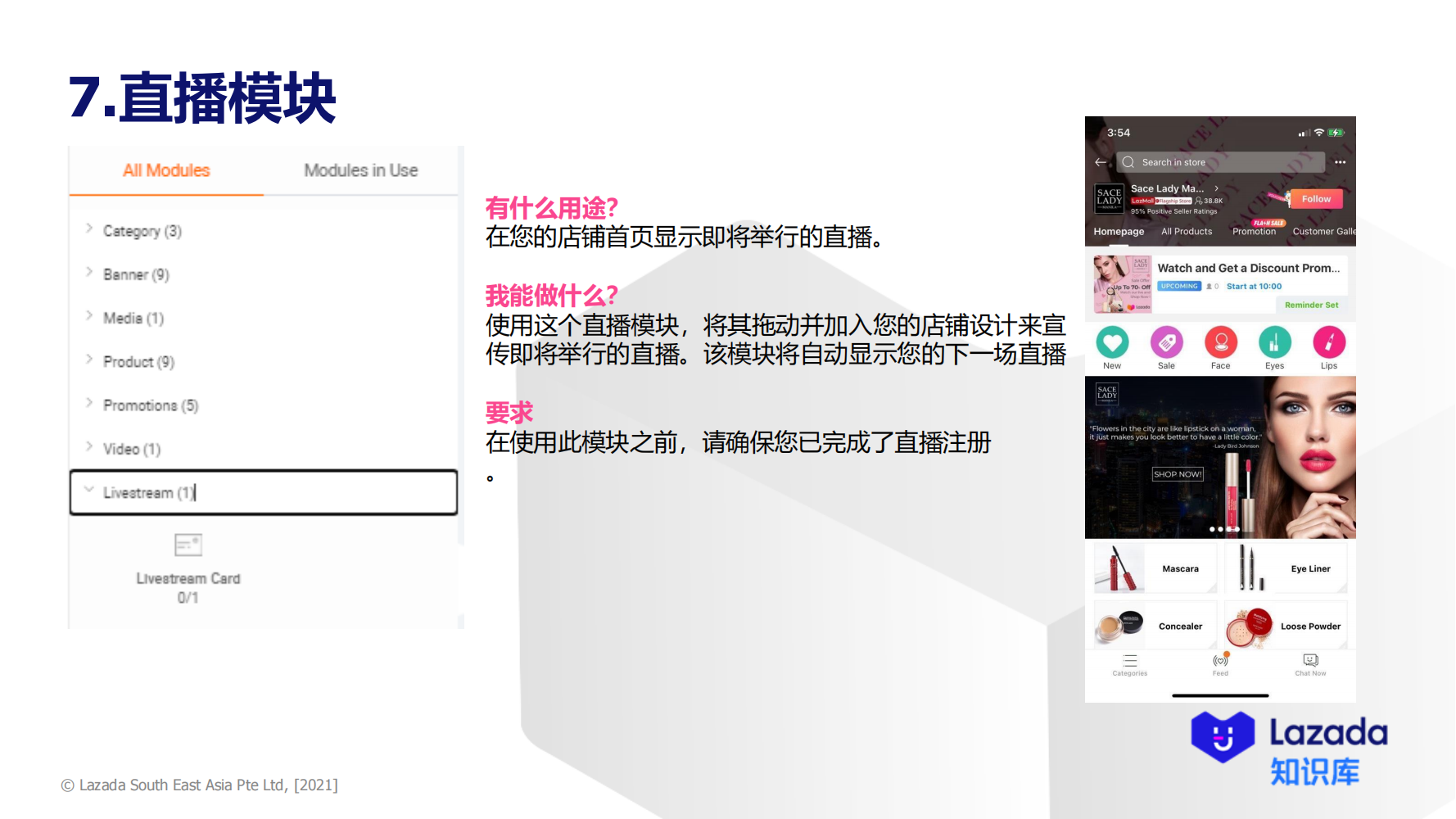Tap the Sace Lady logo on banner

[1107, 394]
